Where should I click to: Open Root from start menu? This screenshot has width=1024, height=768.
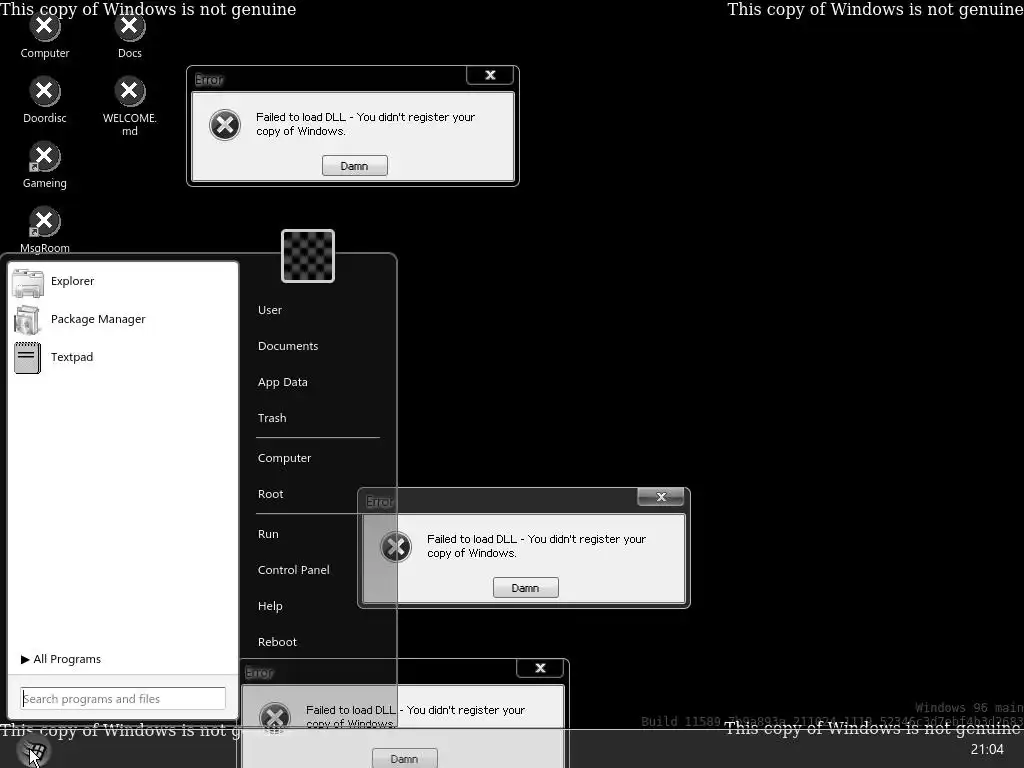click(270, 494)
